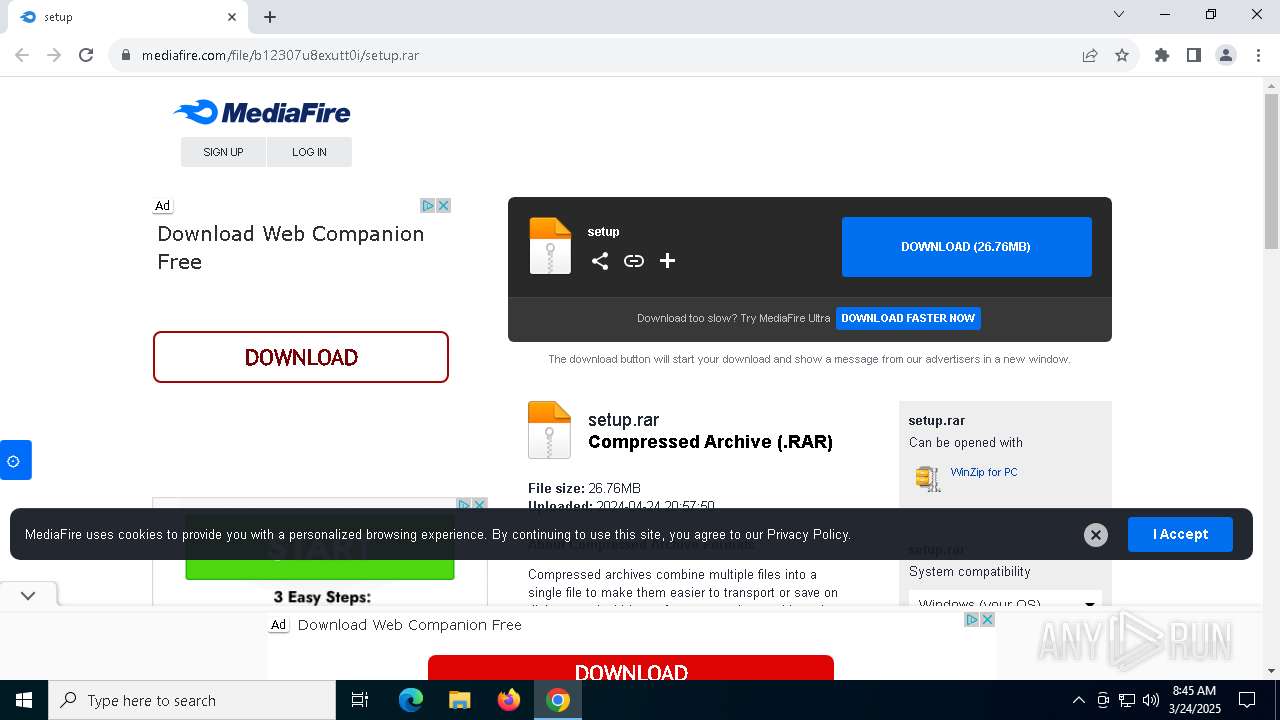Share this page via address bar icon
The height and width of the screenshot is (720, 1280).
(x=1090, y=55)
